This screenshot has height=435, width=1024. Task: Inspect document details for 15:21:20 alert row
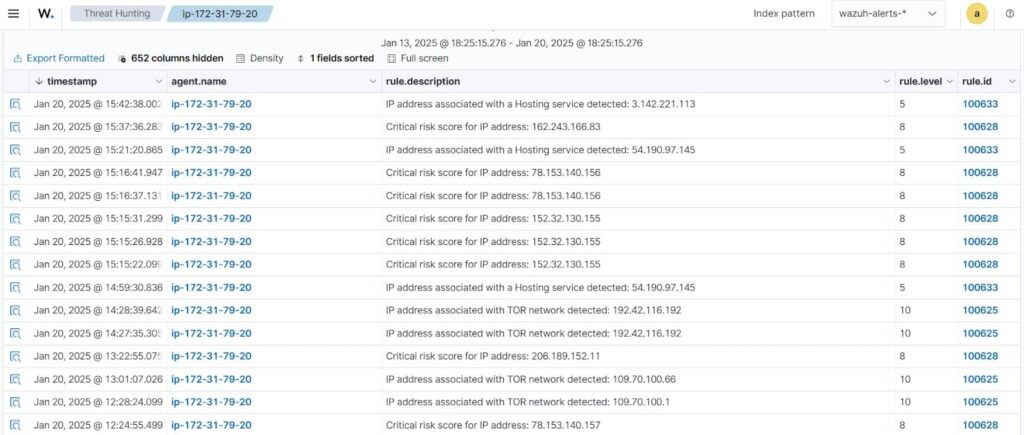[16, 150]
